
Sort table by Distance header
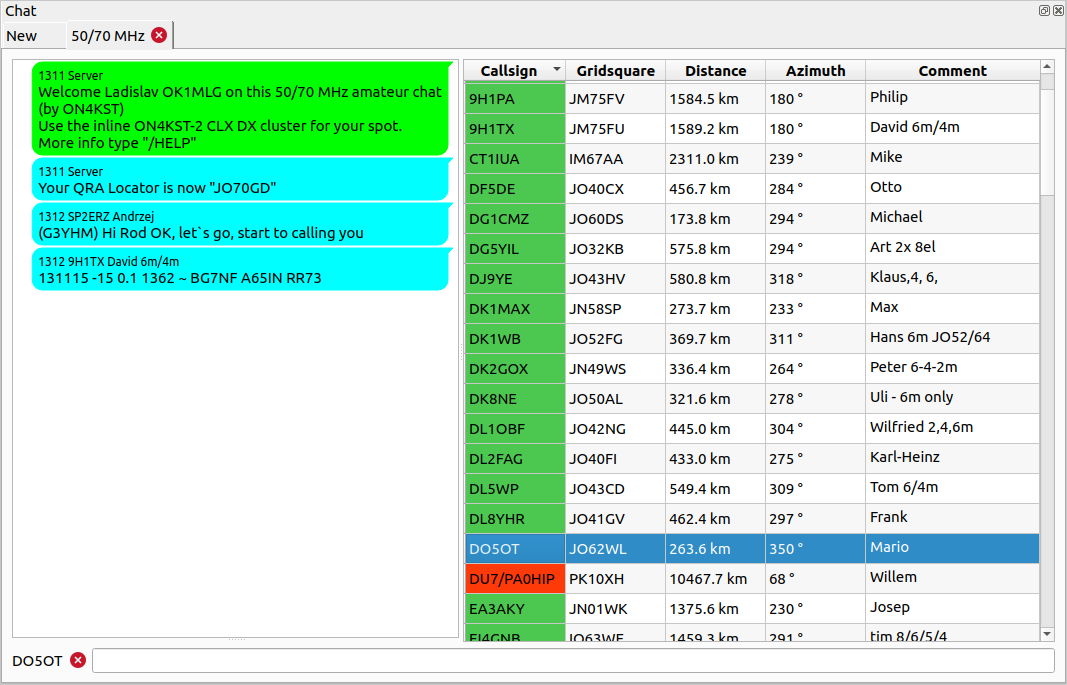(x=715, y=71)
